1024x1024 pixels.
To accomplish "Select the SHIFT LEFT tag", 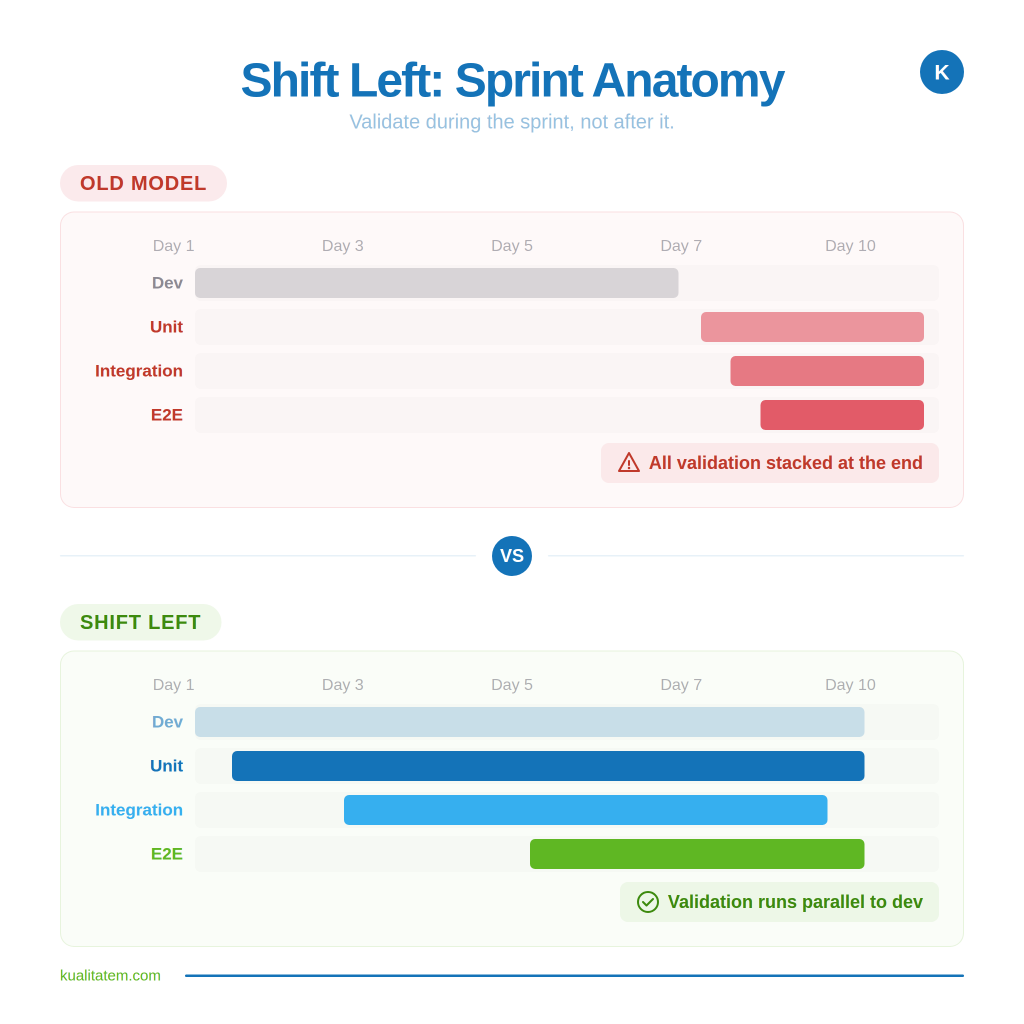I will tap(140, 622).
